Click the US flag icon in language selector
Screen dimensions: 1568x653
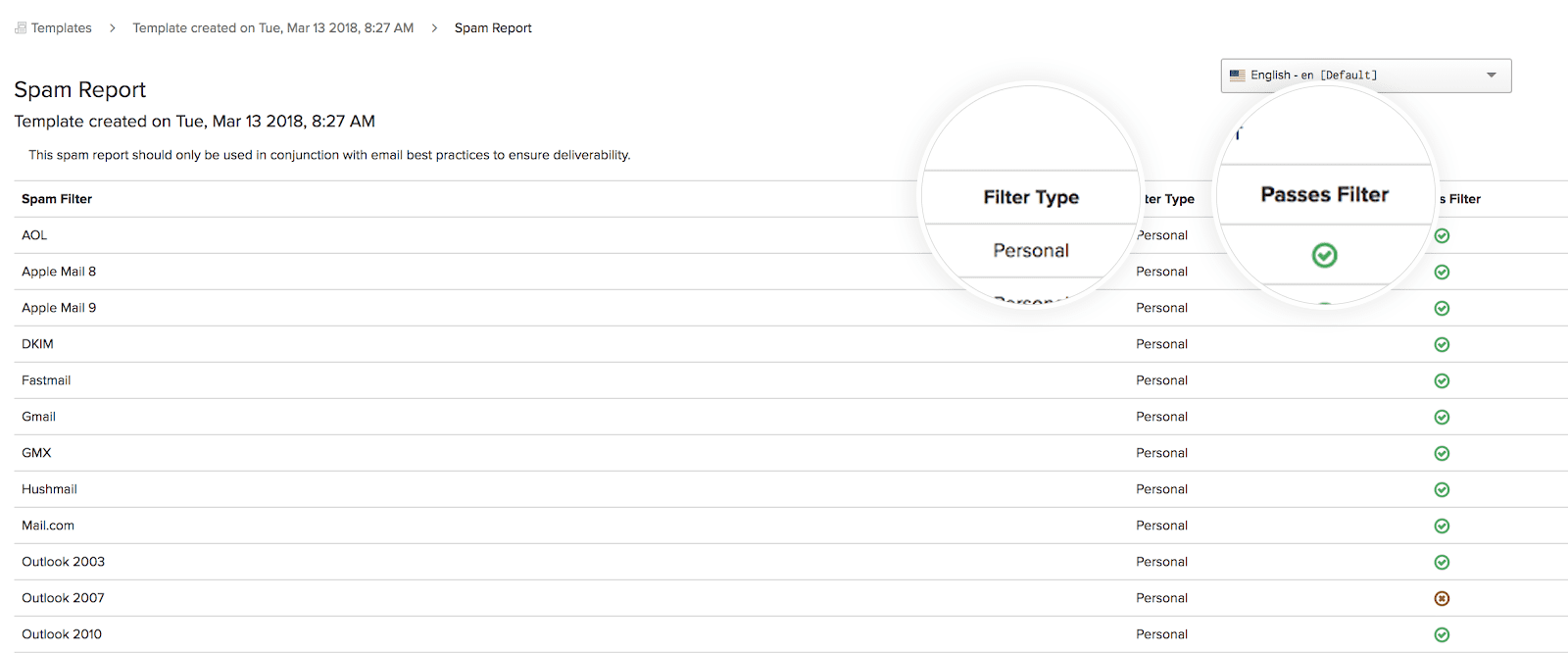(x=1238, y=75)
